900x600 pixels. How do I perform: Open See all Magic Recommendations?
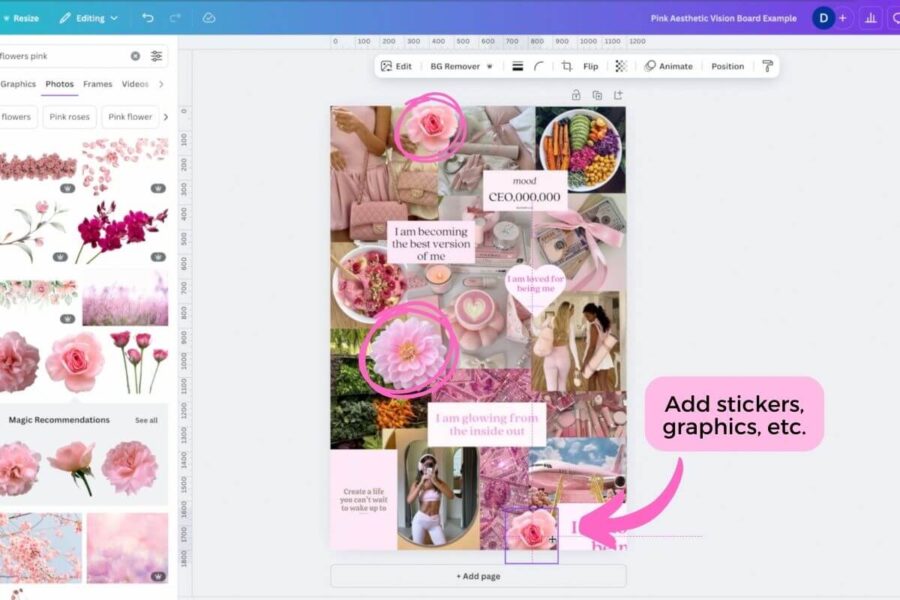145,419
